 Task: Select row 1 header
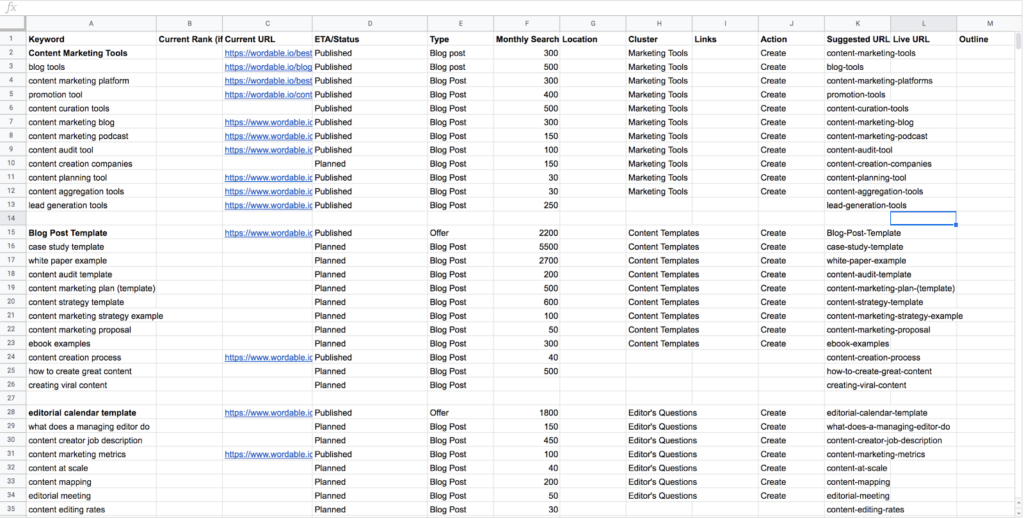point(12,39)
